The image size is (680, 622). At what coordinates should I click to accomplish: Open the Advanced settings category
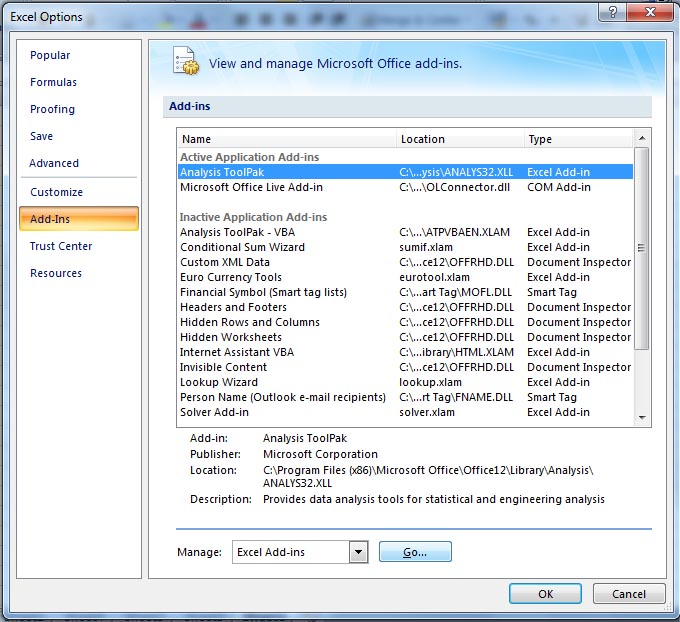coord(54,163)
